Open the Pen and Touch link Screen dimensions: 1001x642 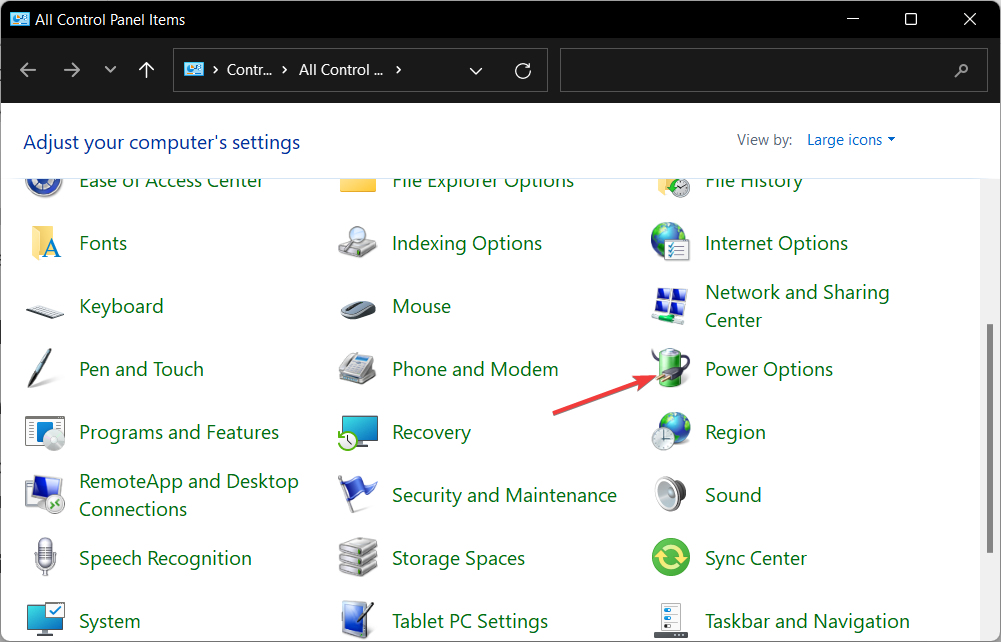(x=141, y=369)
